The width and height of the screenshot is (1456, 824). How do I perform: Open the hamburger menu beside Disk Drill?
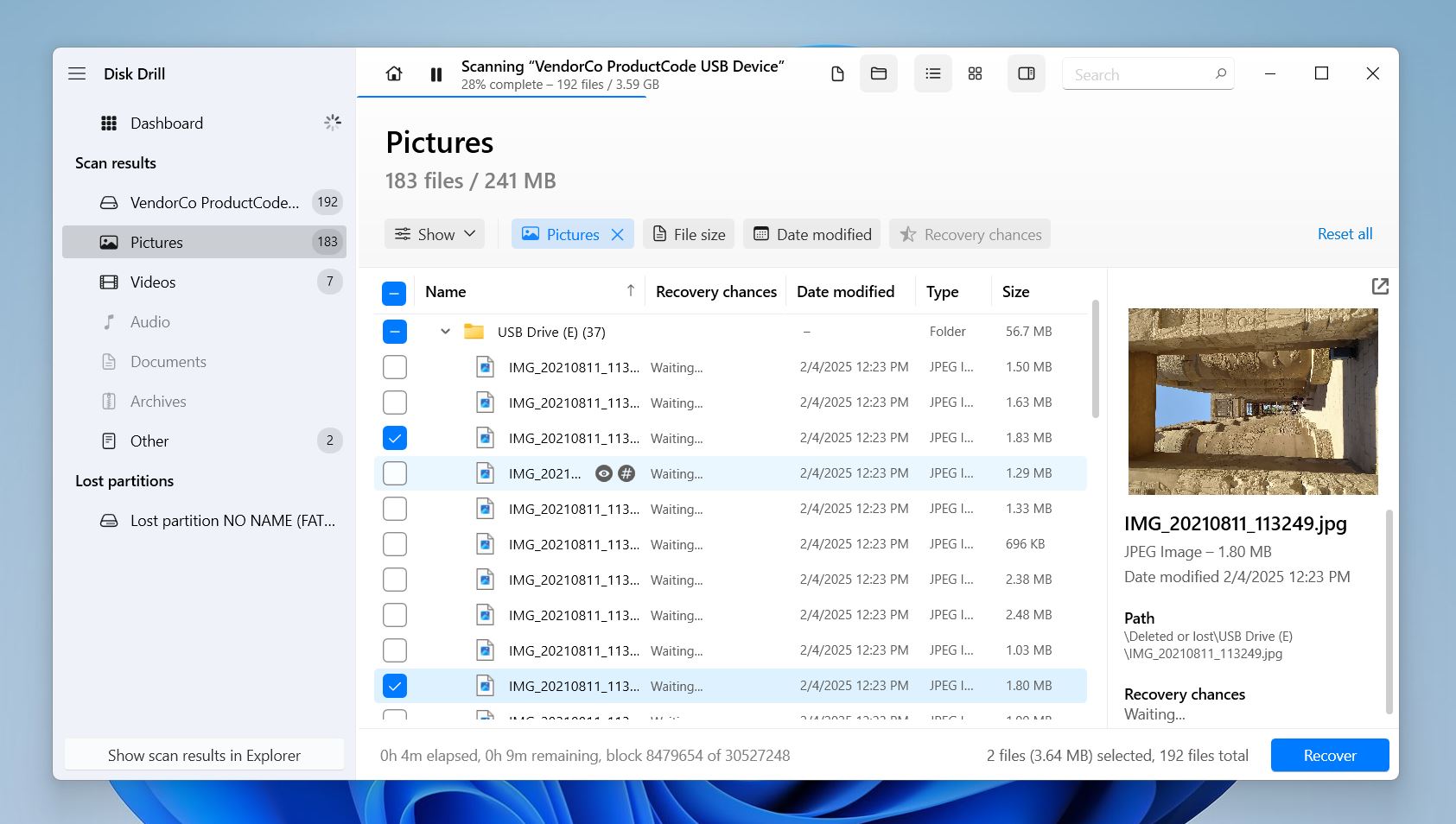tap(77, 73)
